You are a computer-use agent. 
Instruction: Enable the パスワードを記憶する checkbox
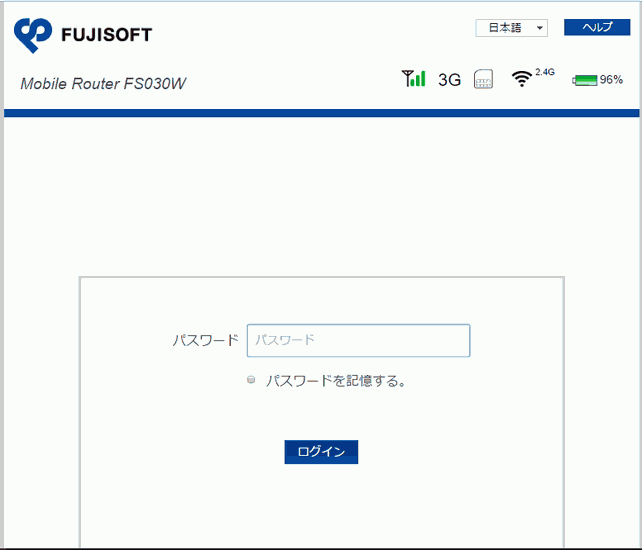(252, 380)
